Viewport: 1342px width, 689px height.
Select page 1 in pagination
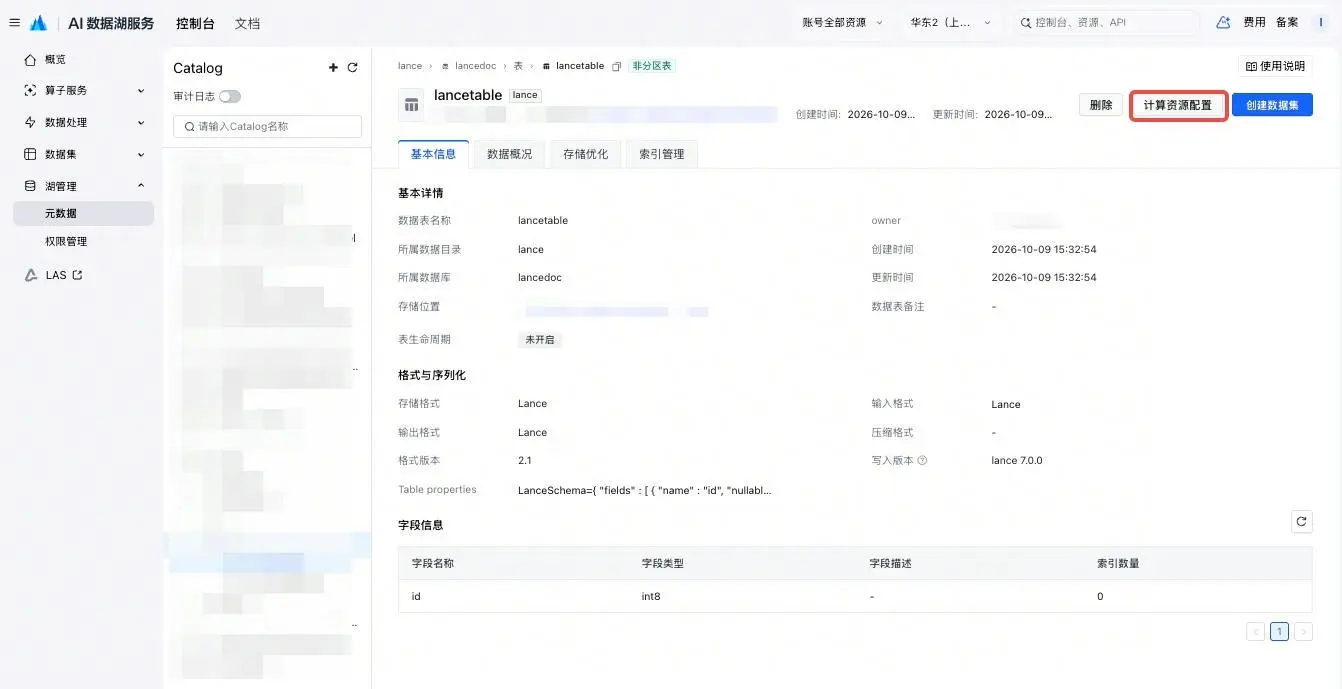coord(1279,632)
